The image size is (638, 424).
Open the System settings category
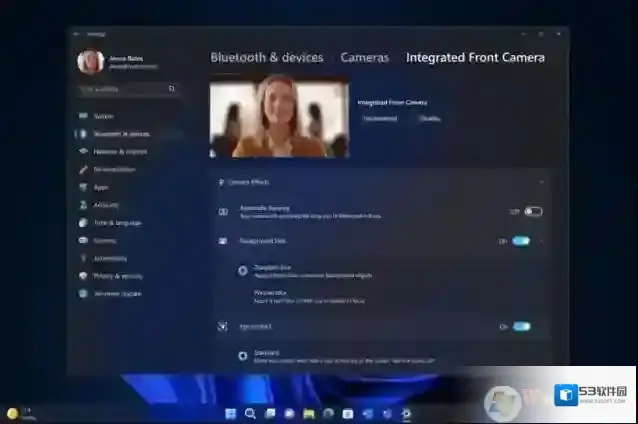coord(104,116)
